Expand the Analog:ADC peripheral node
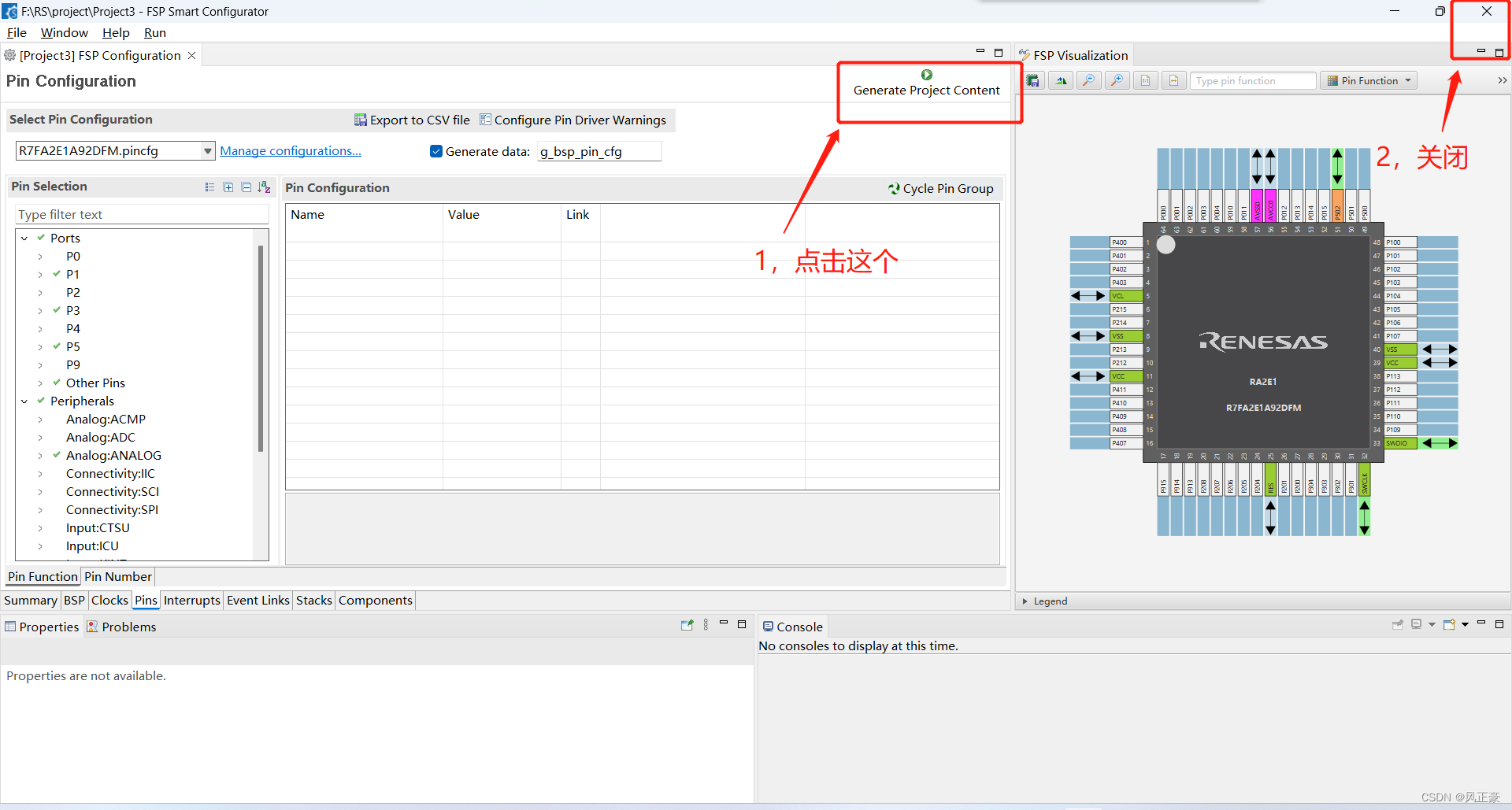The height and width of the screenshot is (810, 1512). tap(40, 438)
